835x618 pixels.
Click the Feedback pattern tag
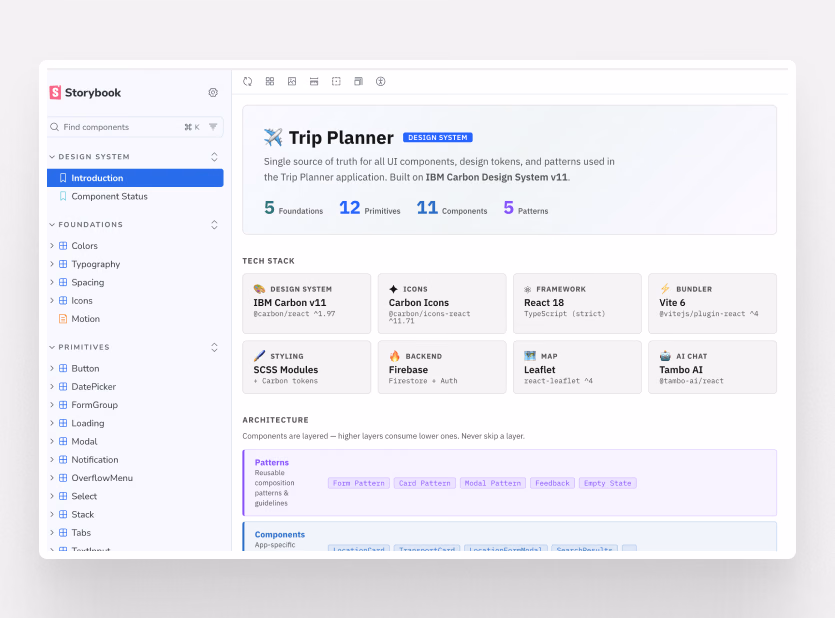[552, 483]
